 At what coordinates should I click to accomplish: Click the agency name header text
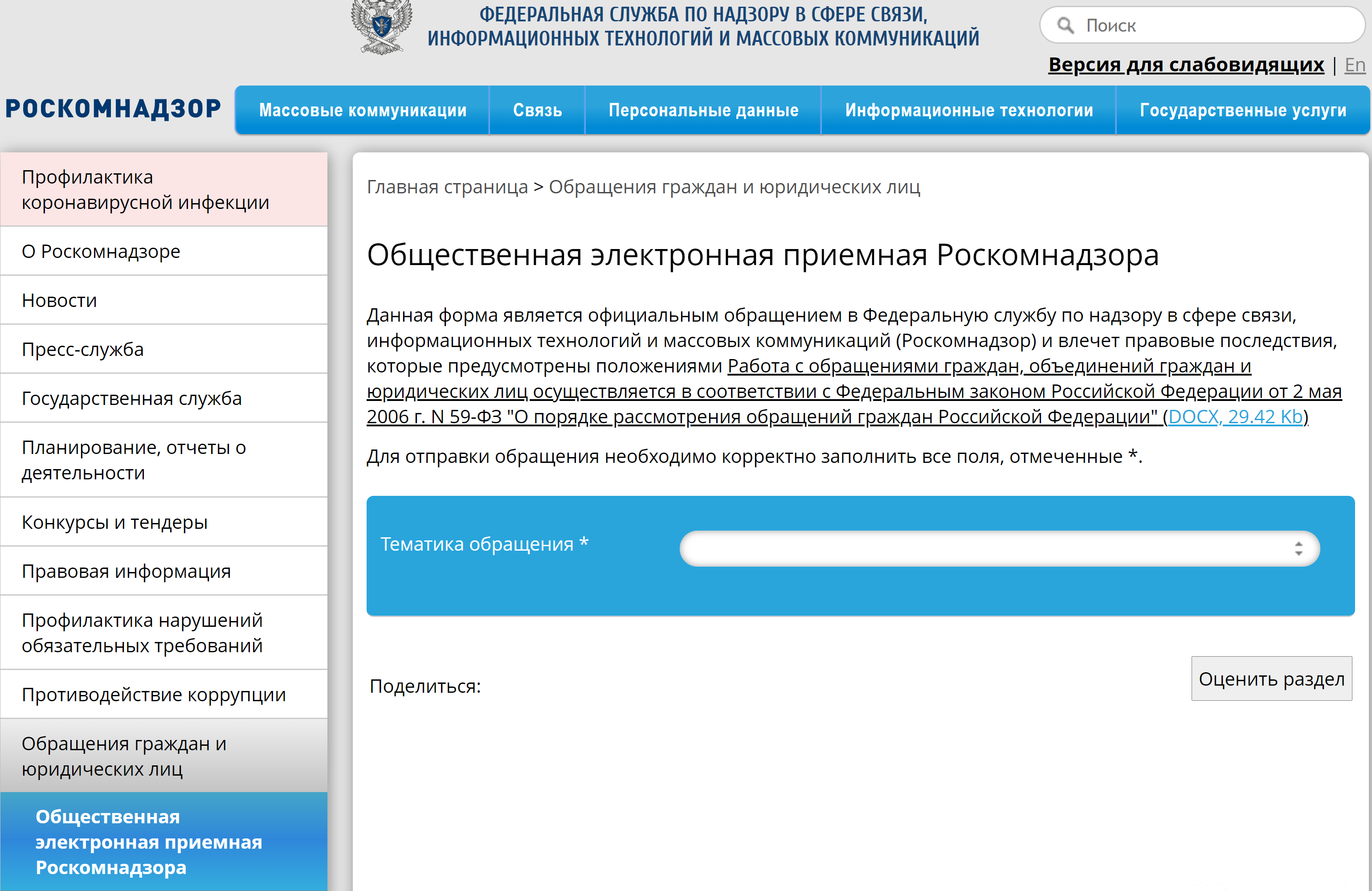[x=703, y=26]
